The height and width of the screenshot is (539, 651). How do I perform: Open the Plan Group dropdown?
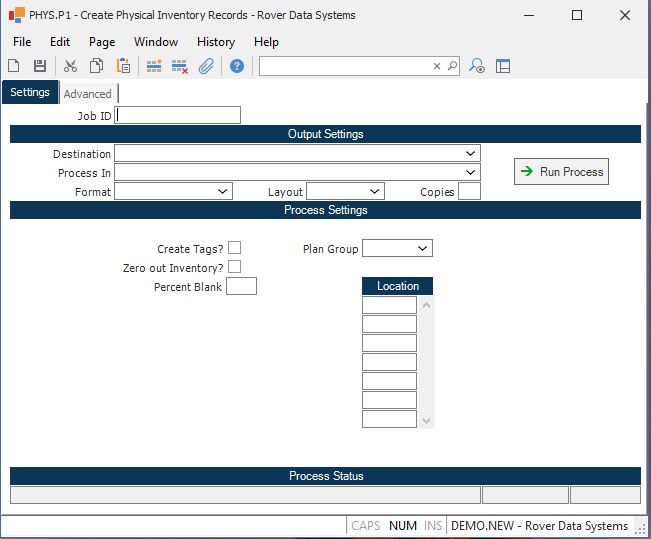422,248
